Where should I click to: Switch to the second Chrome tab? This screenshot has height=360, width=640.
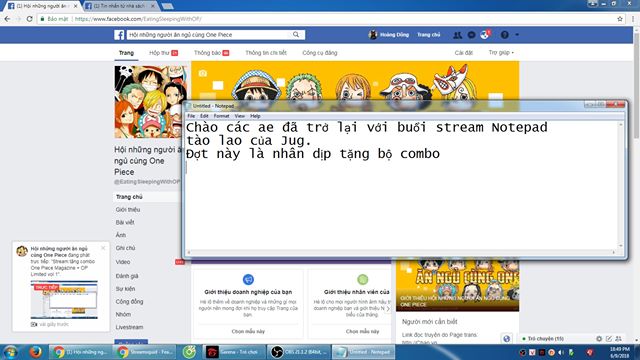pos(120,6)
